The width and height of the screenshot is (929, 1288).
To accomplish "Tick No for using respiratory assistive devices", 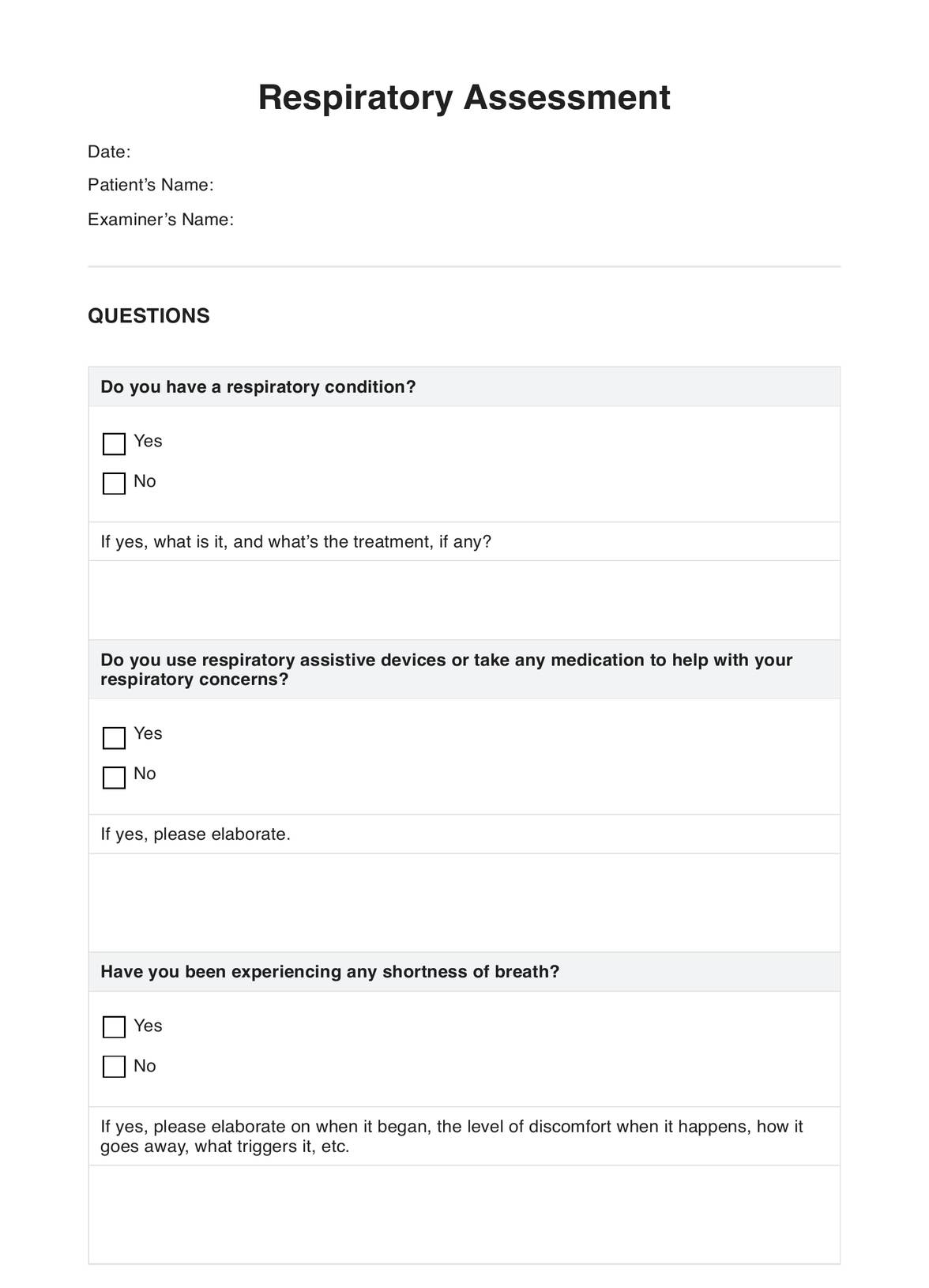I will [x=114, y=778].
